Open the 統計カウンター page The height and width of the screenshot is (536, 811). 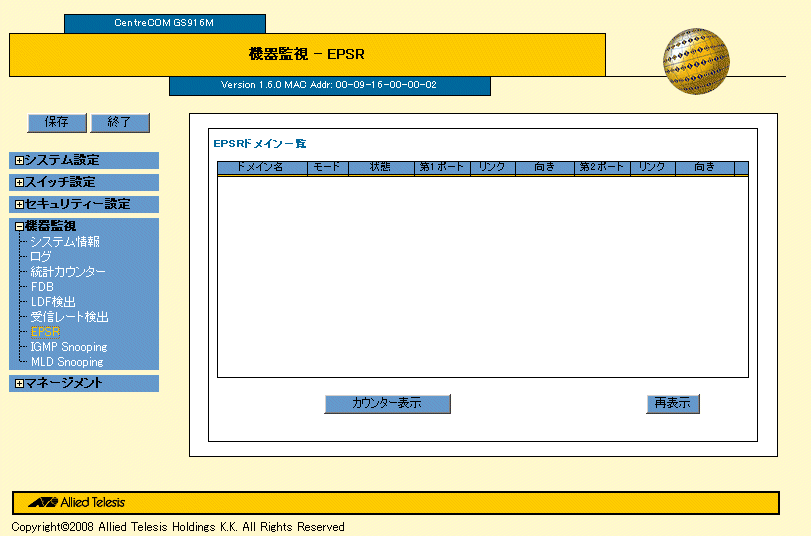(68, 272)
